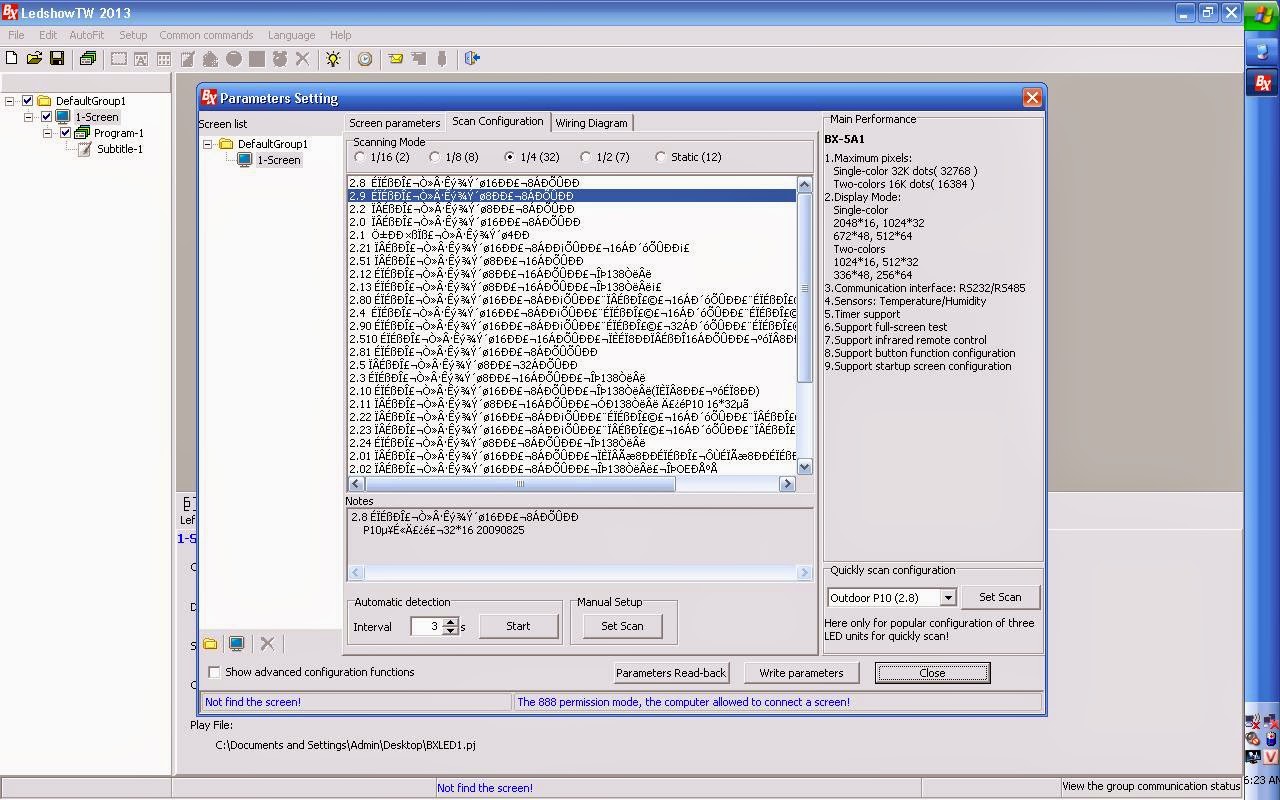Viewport: 1280px width, 800px height.
Task: Click the yellow envelope send toolbar icon
Action: (x=396, y=59)
